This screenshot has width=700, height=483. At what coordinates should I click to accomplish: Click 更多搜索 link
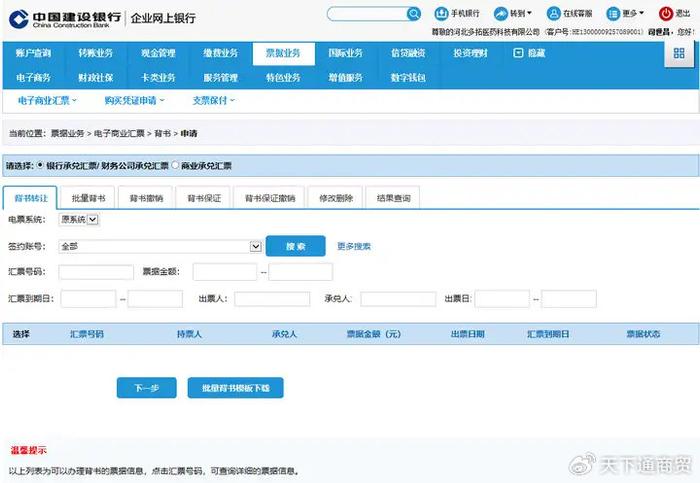[x=354, y=246]
